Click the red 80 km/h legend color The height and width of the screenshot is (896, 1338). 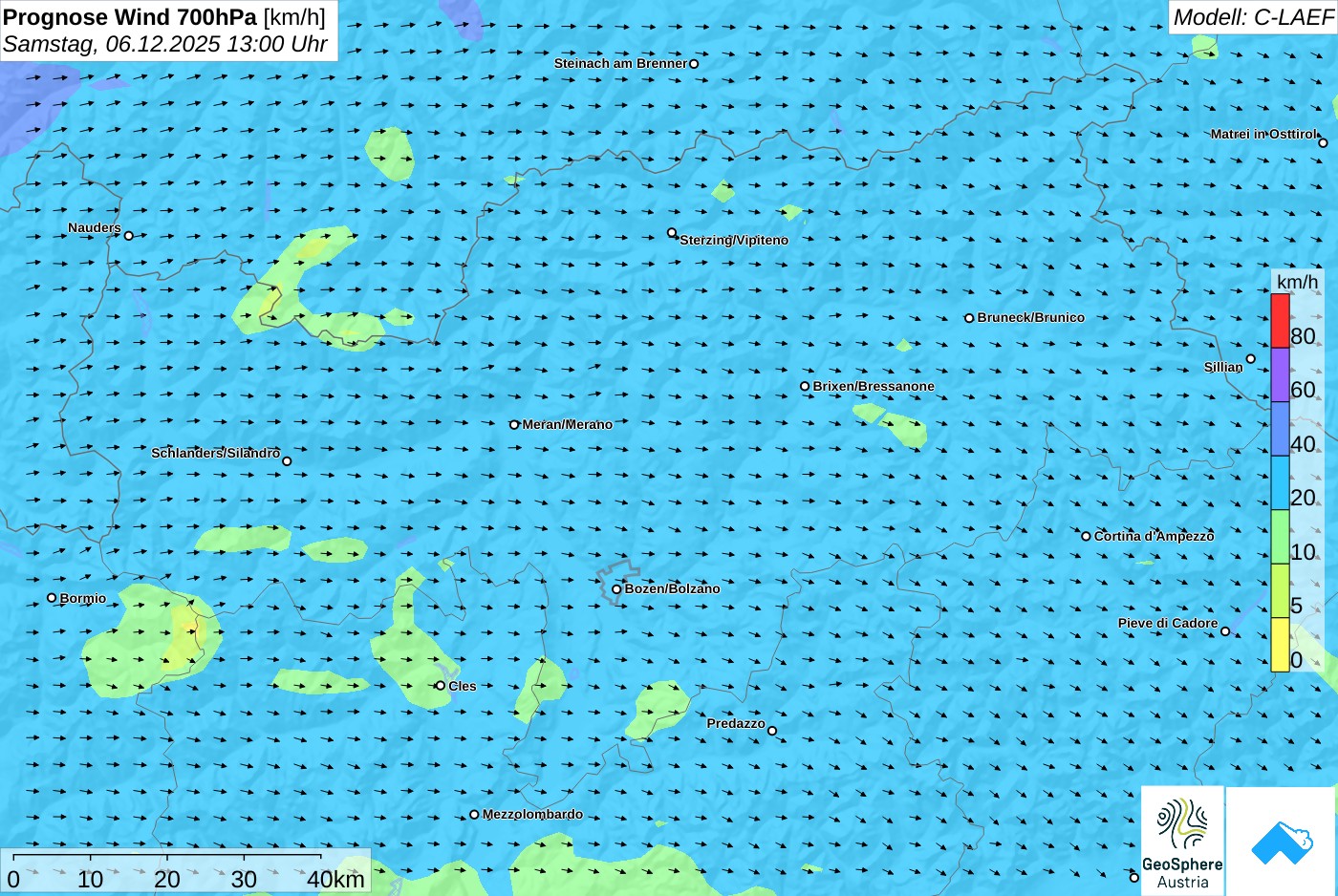(x=1280, y=321)
